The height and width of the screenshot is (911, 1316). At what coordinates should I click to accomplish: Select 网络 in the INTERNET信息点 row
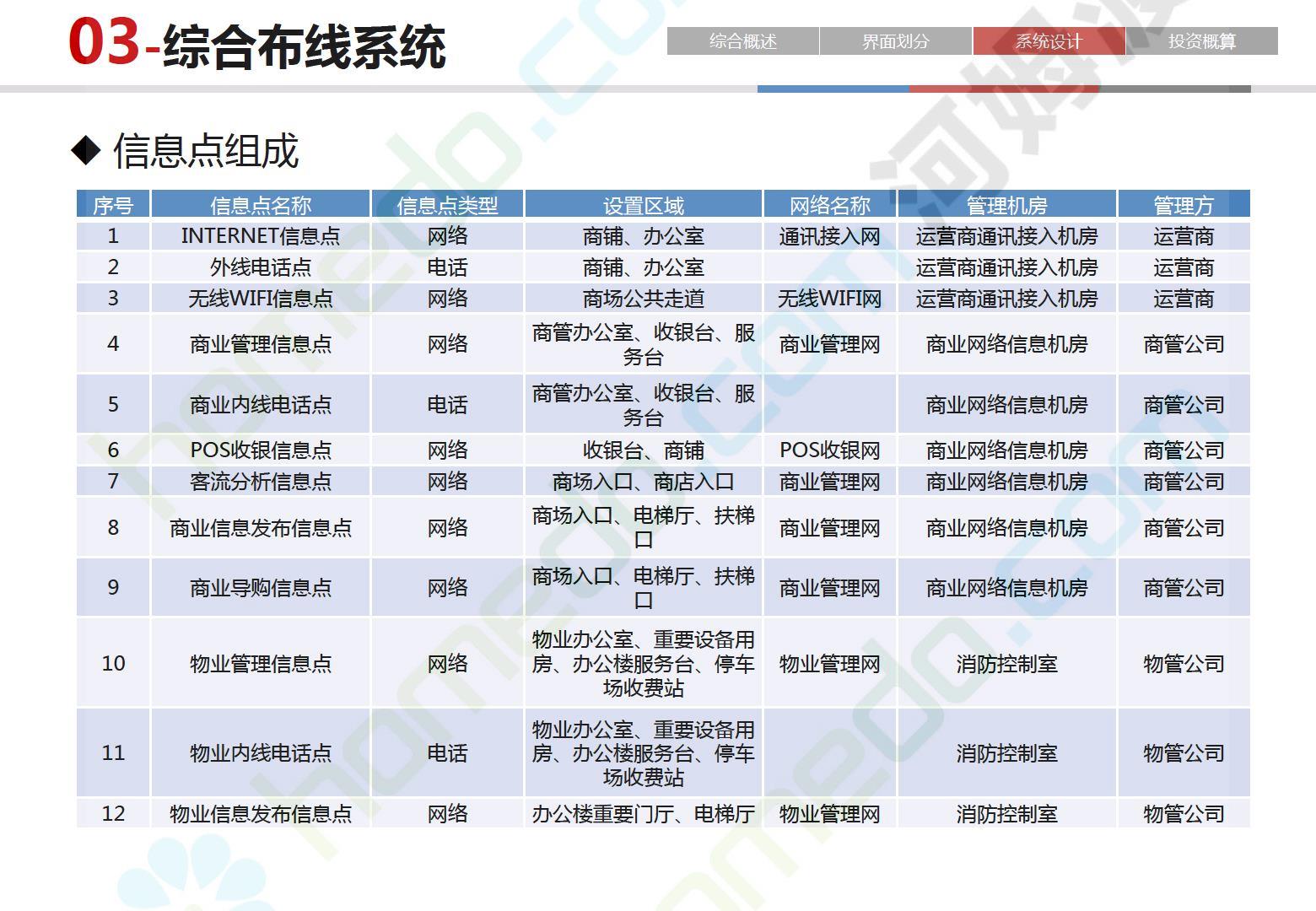[447, 236]
